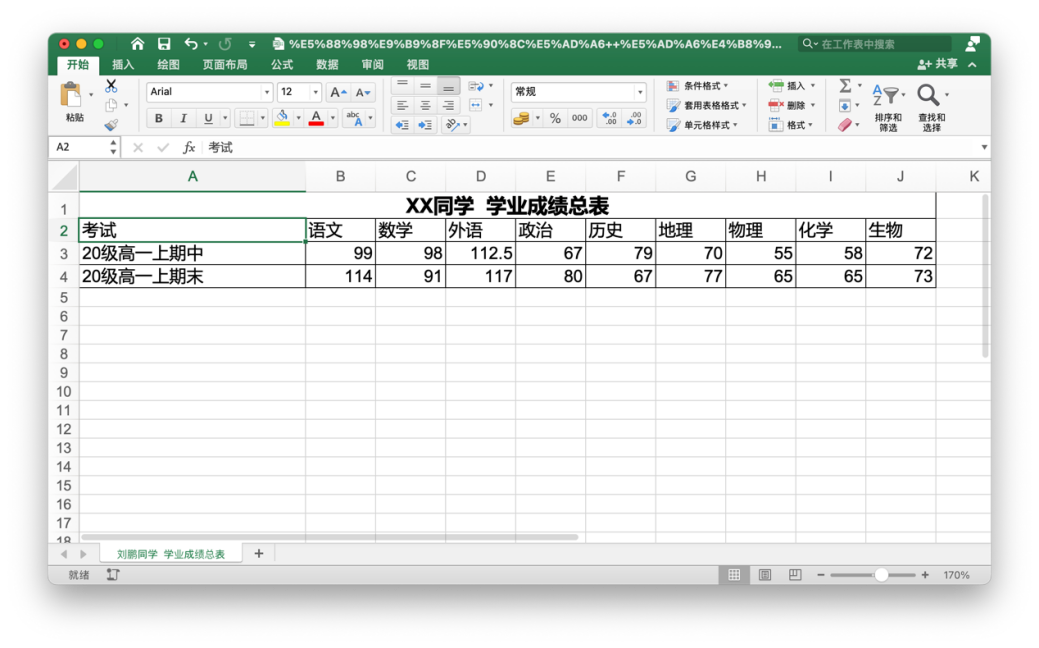Switch to Page Layout view in status bar
The height and width of the screenshot is (648, 1039).
click(765, 575)
